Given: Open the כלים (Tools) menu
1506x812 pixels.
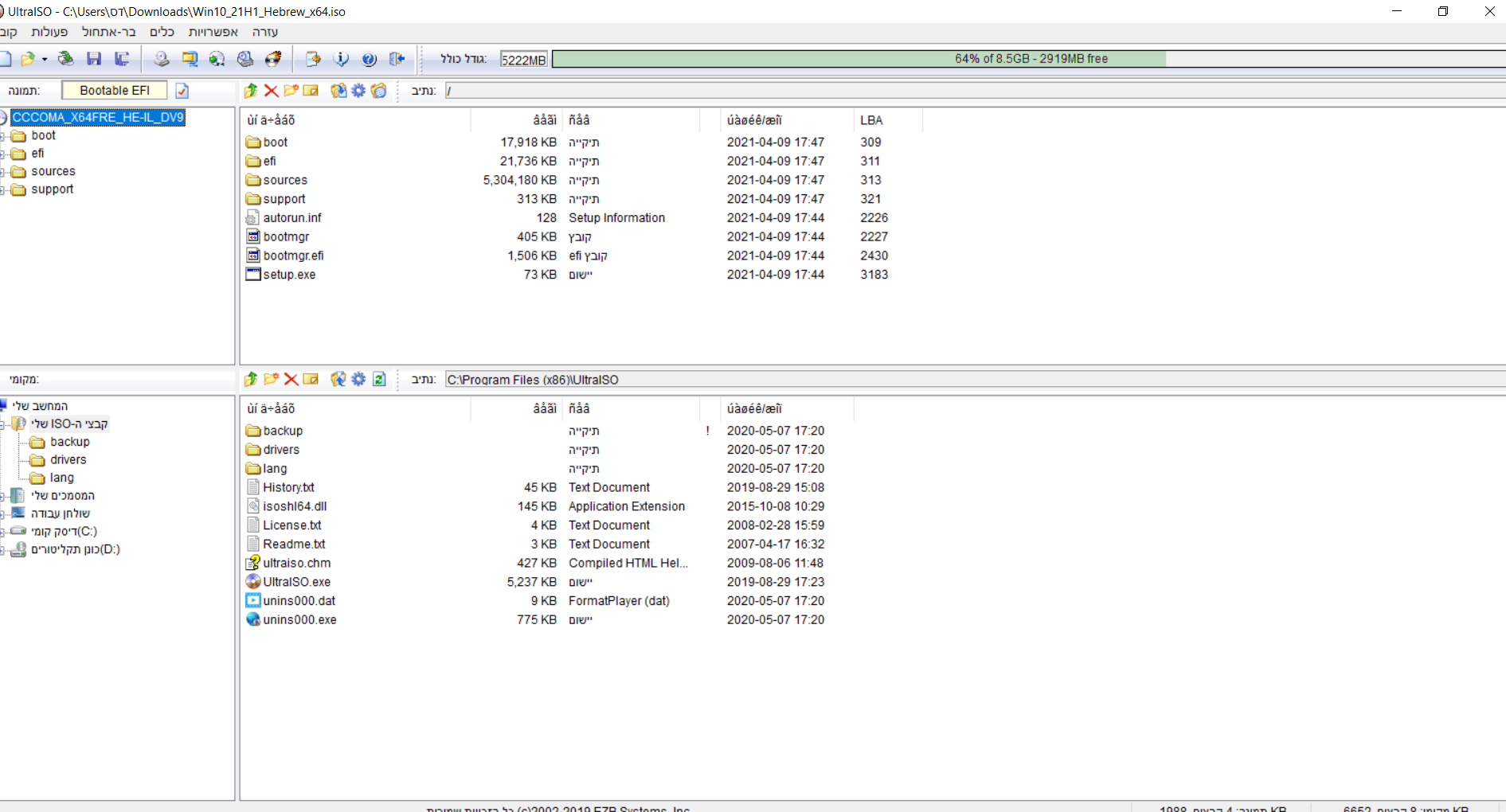Looking at the screenshot, I should click(x=162, y=32).
